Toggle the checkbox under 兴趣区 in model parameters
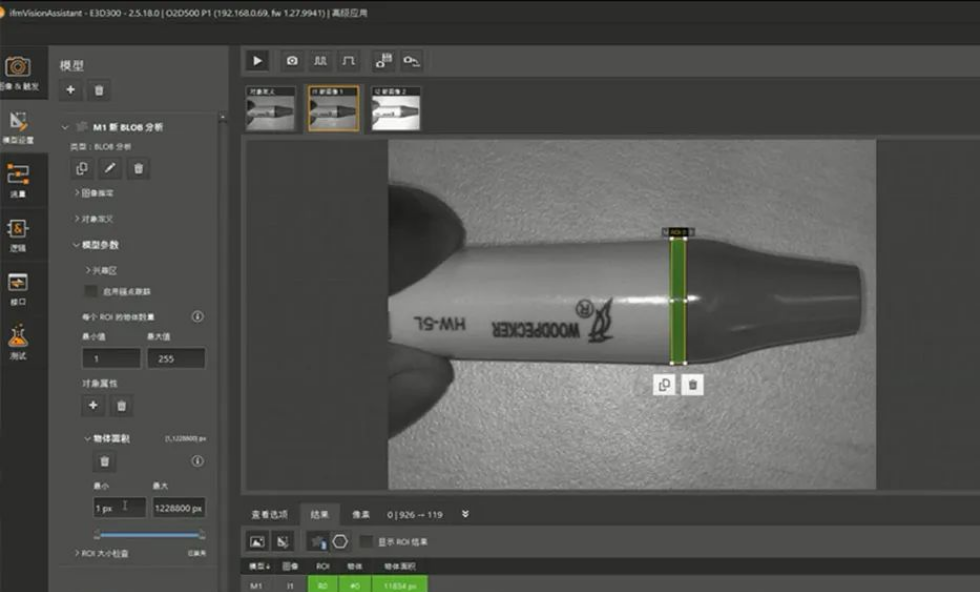Screen dimensions: 980x592 [x=91, y=291]
